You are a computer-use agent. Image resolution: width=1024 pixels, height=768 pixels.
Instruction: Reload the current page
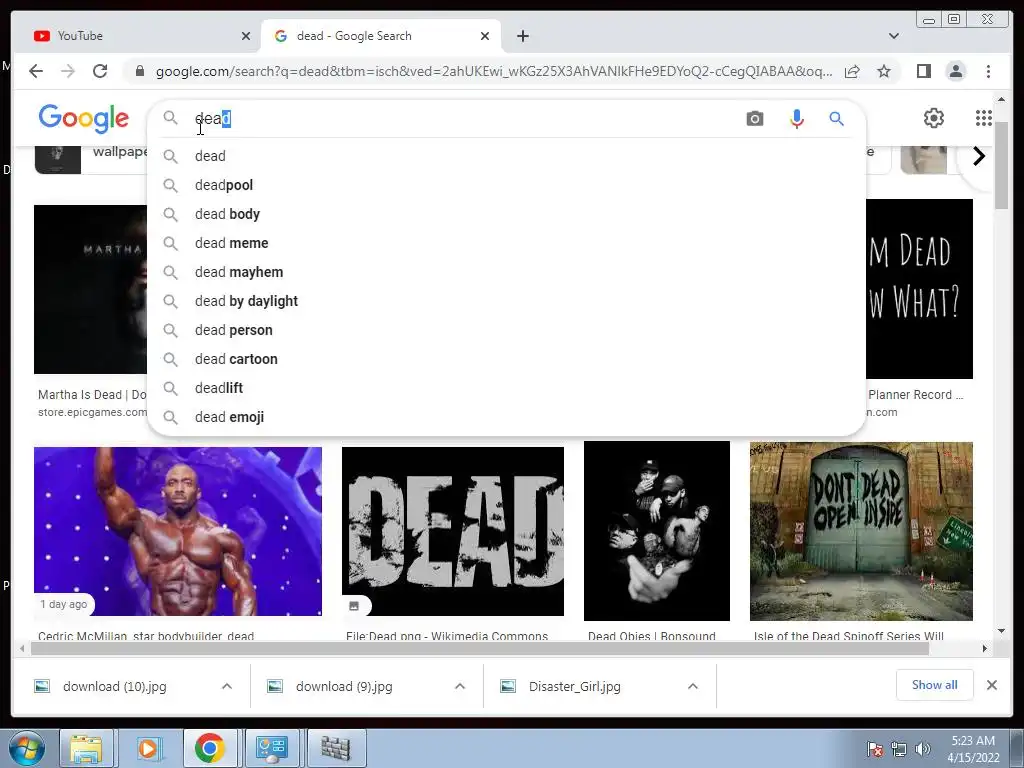pos(100,71)
